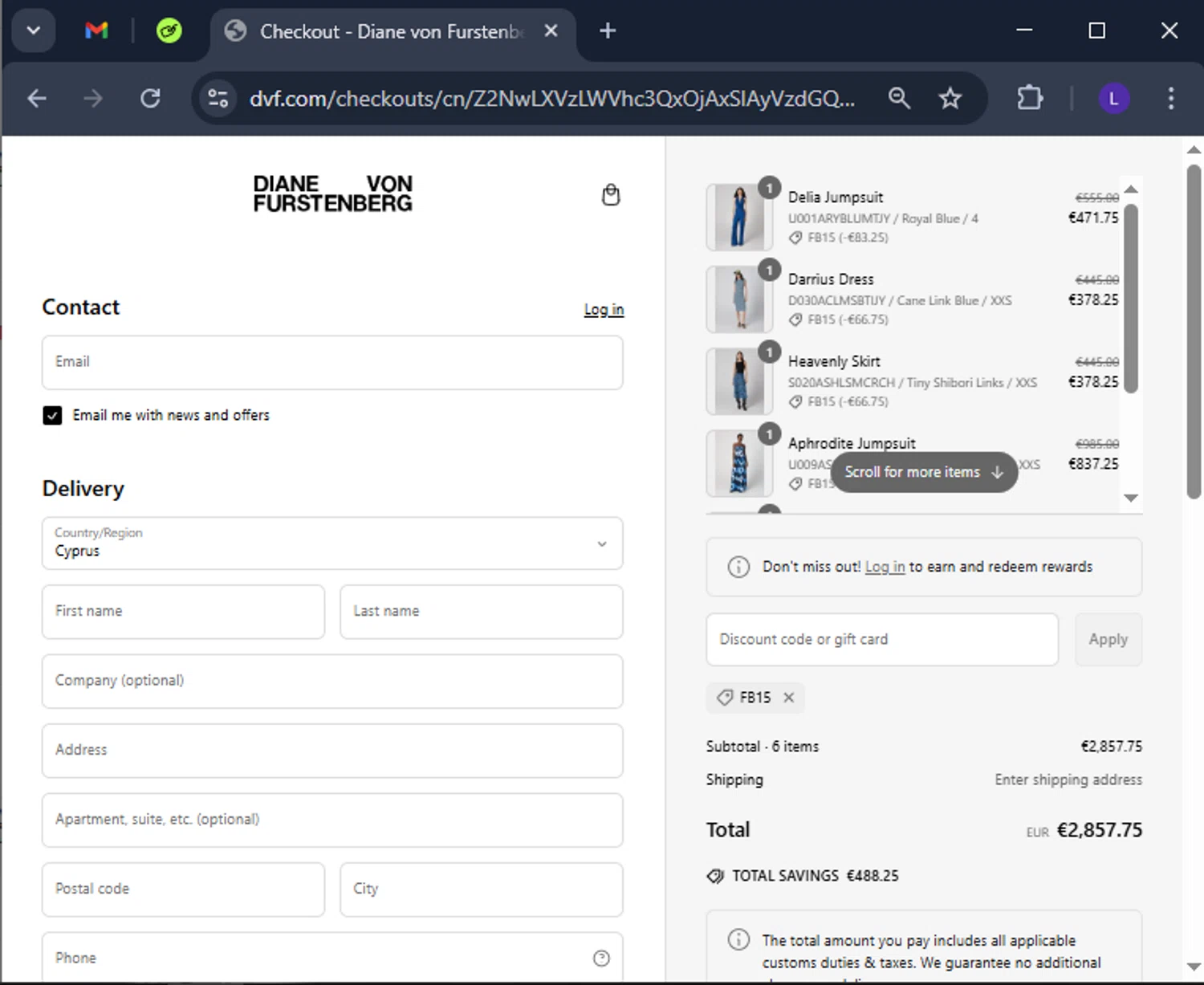Screen dimensions: 1204x985
Task: Click Aphrodite Jumpsuit thumbnail
Action: [x=739, y=463]
